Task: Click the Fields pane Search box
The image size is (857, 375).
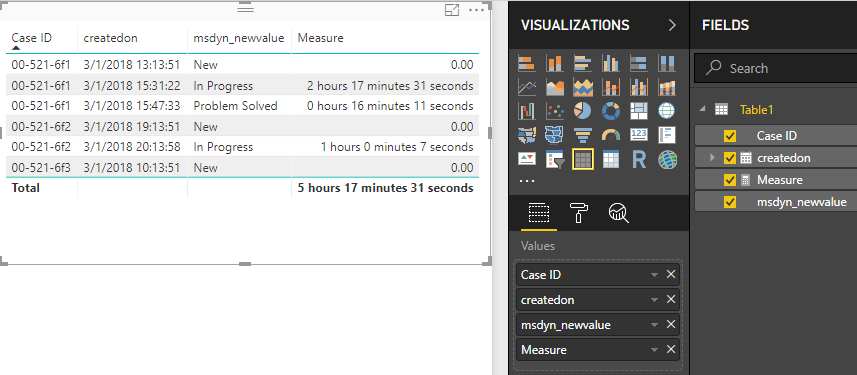Action: (775, 68)
